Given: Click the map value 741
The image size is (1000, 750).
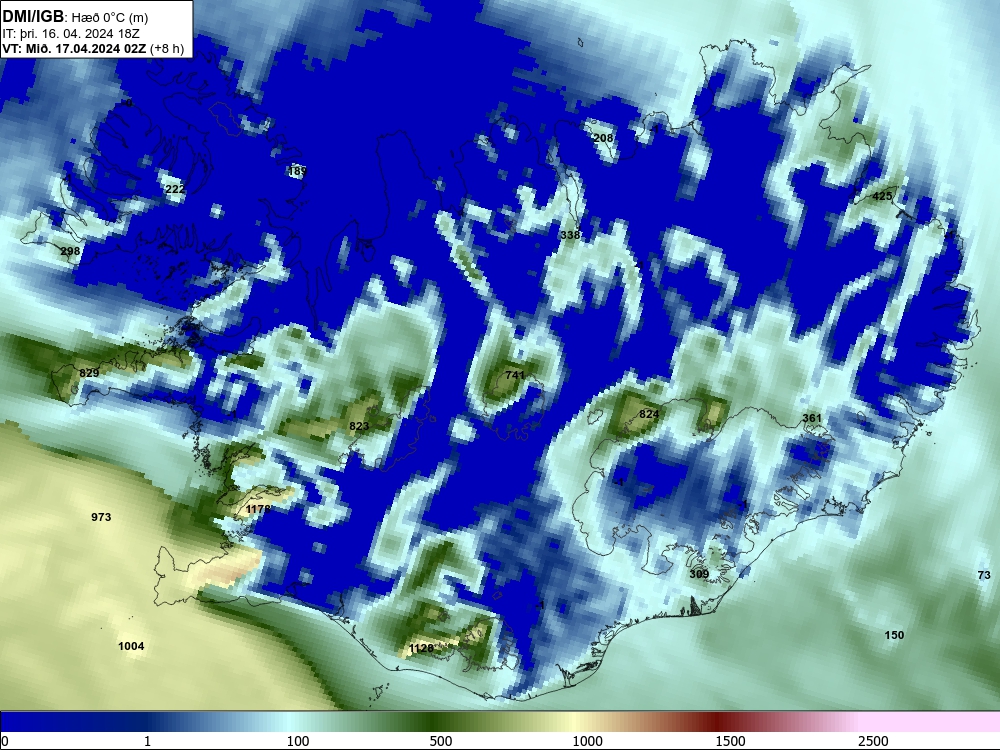Looking at the screenshot, I should (x=515, y=375).
